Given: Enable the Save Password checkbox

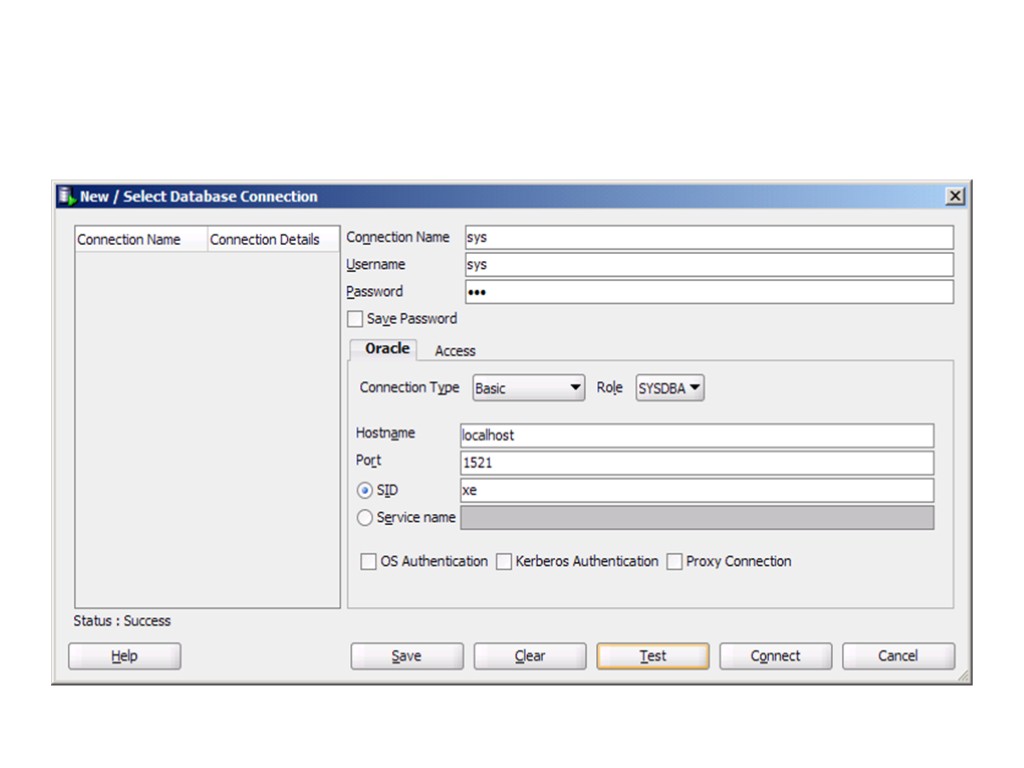Looking at the screenshot, I should 355,319.
